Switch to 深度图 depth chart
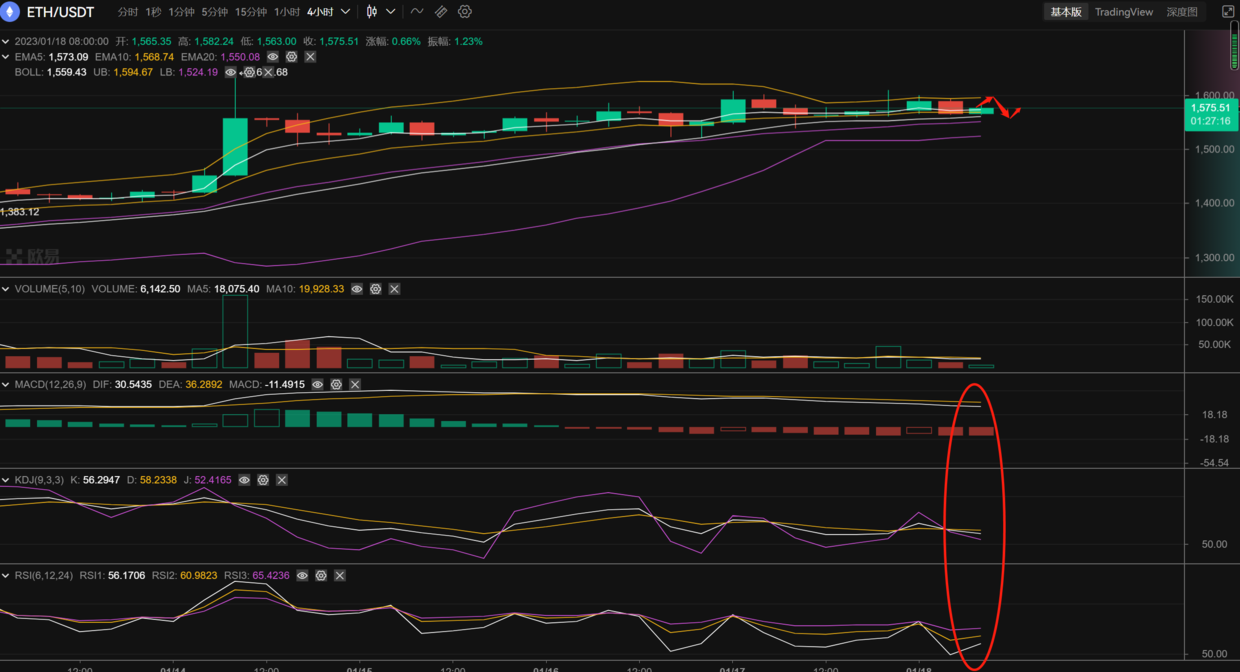The width and height of the screenshot is (1240, 672). (1182, 12)
